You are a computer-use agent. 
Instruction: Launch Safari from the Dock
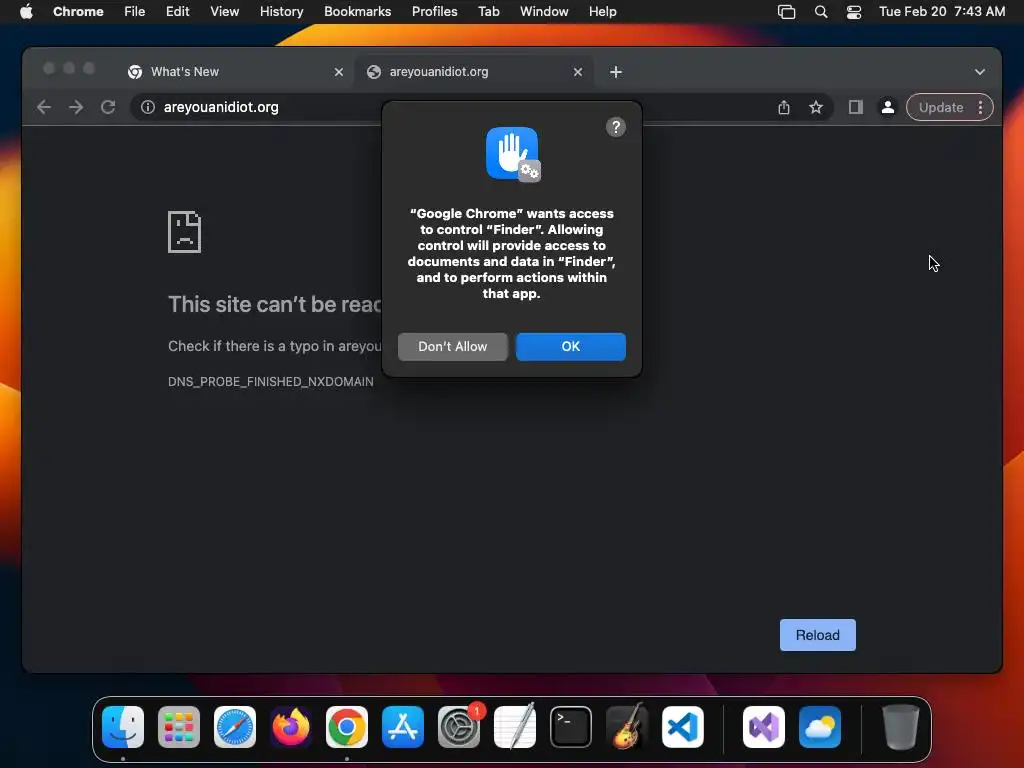235,727
